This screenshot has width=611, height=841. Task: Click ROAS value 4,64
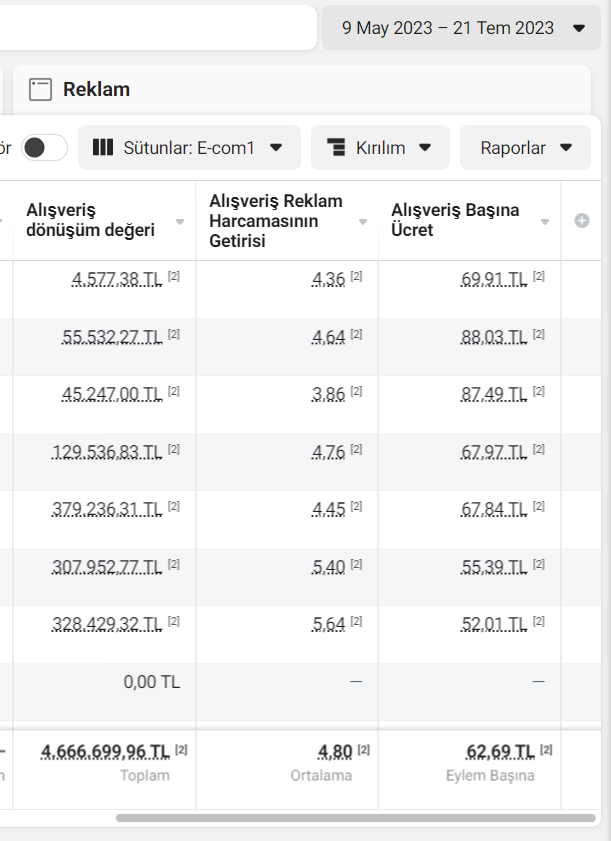(328, 337)
